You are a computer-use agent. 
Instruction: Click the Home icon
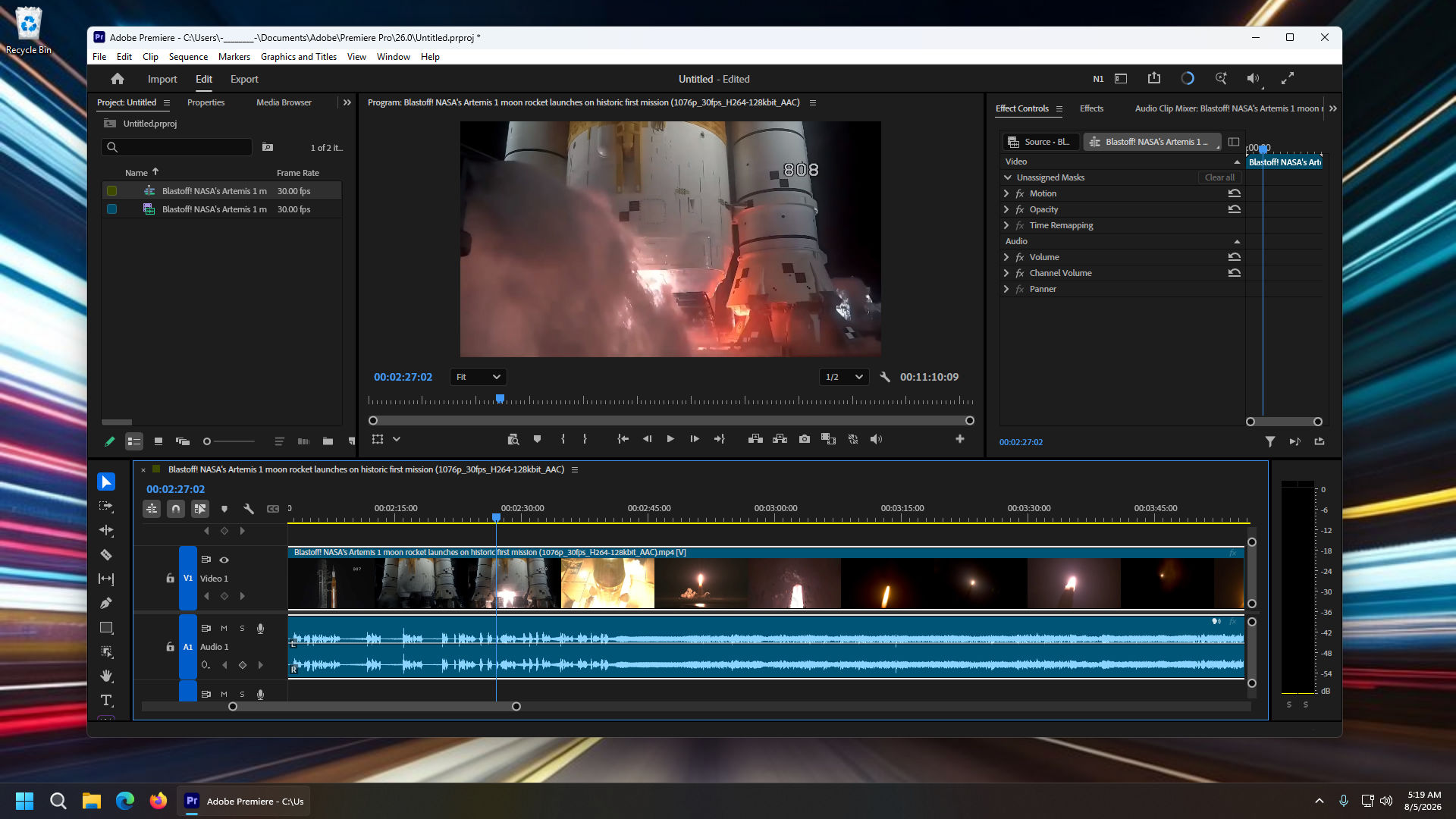coord(118,79)
